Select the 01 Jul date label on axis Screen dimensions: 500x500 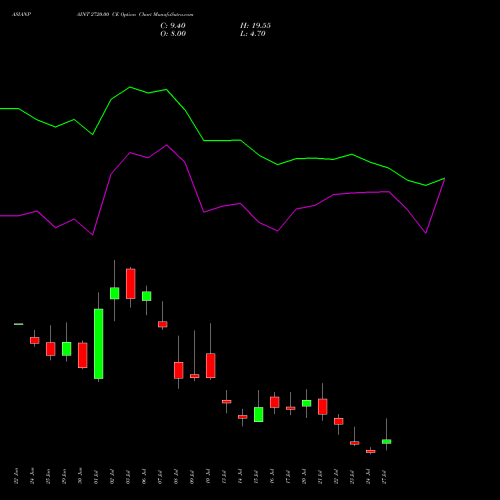(x=96, y=477)
